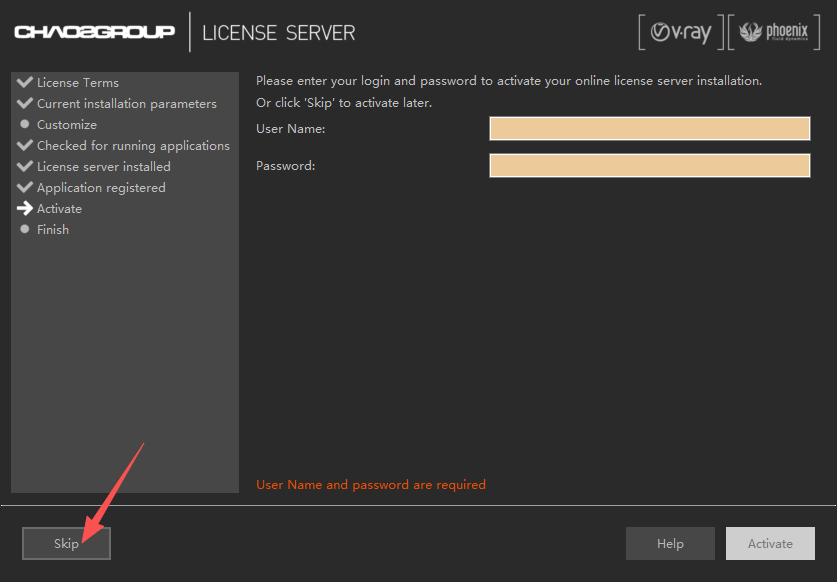This screenshot has width=837, height=582.
Task: Click the 'Password:' label
Action: click(x=286, y=166)
